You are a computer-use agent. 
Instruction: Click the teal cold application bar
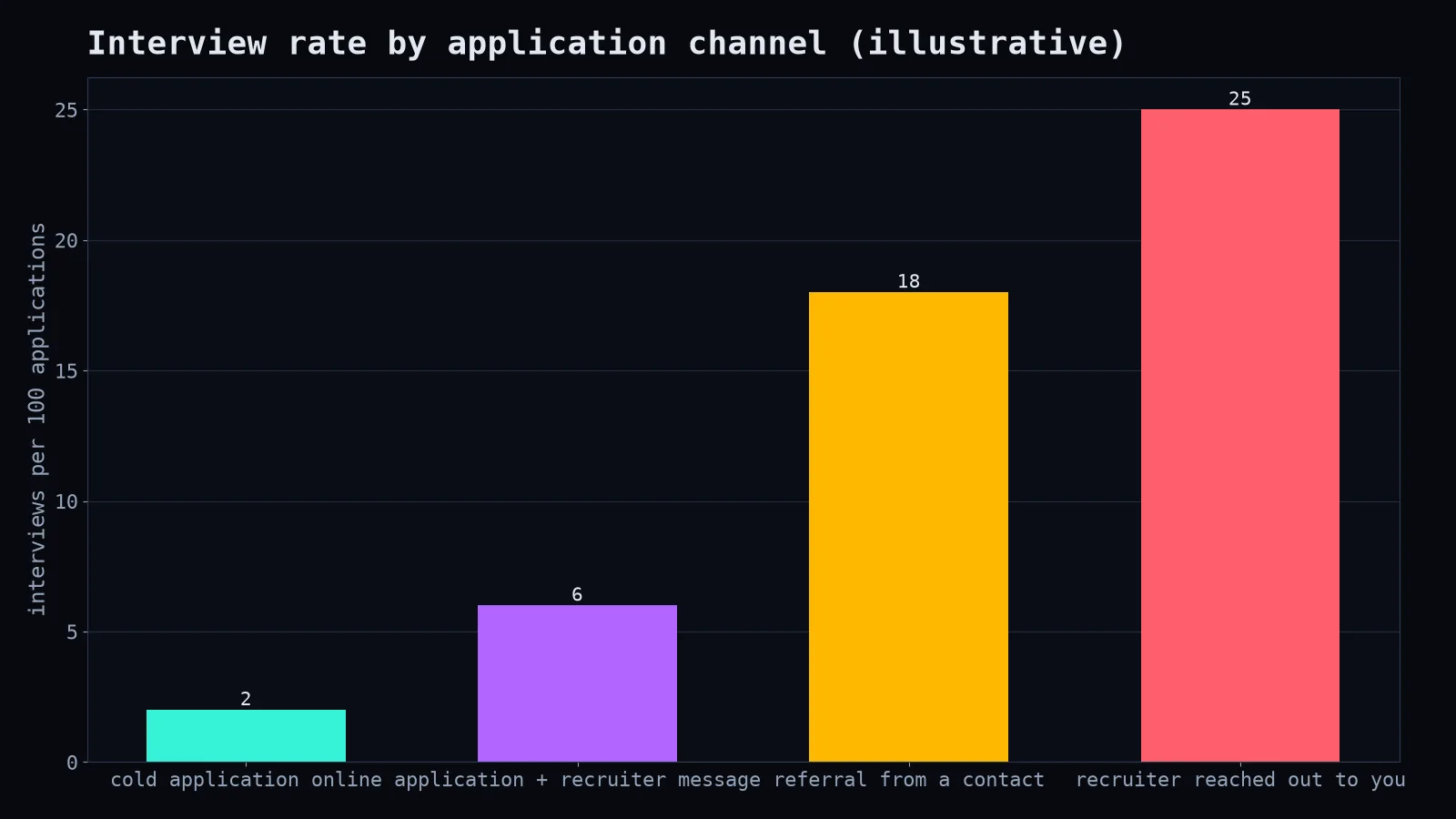pyautogui.click(x=246, y=735)
